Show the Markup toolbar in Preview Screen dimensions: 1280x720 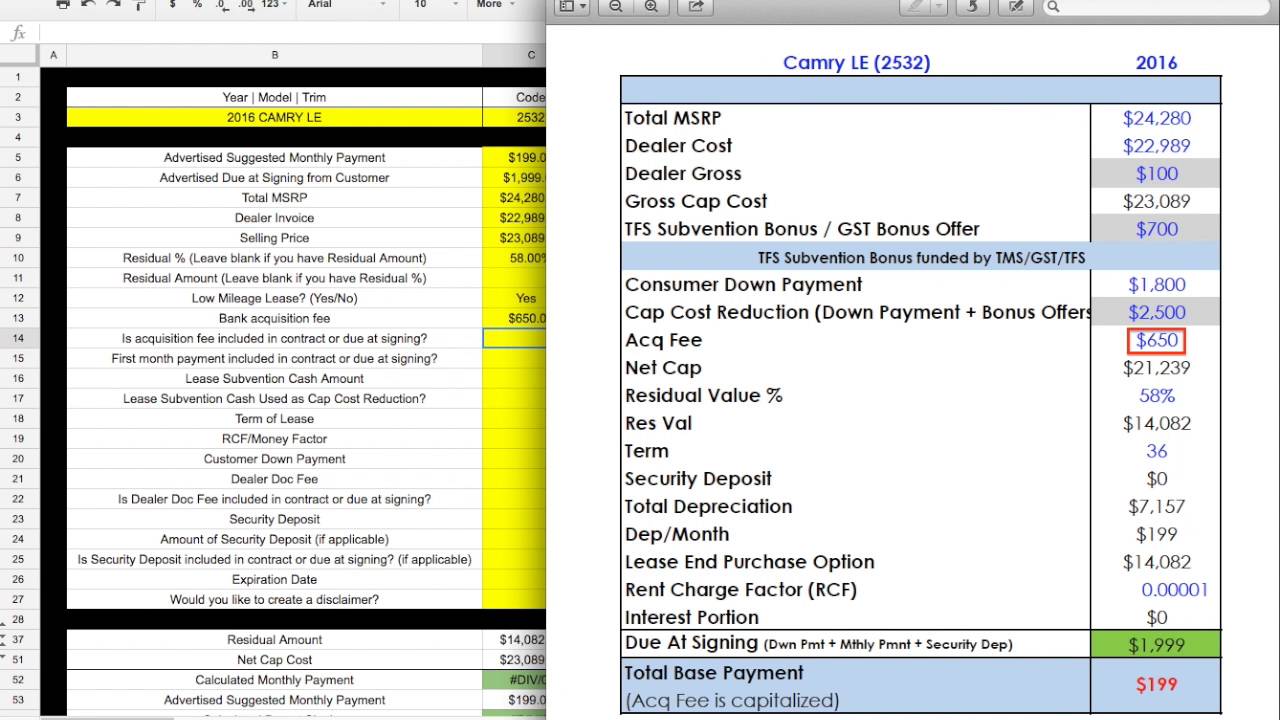(x=1016, y=6)
